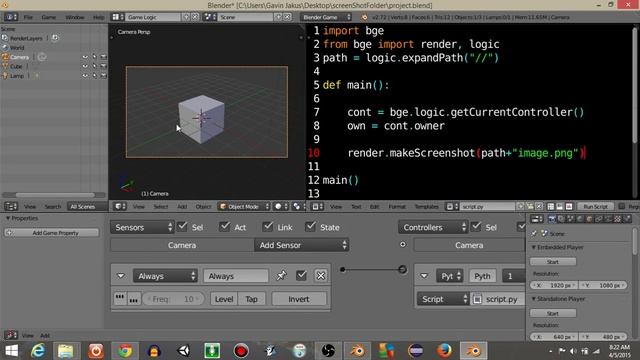Open the Sensors visibility dropdown

tap(142, 227)
